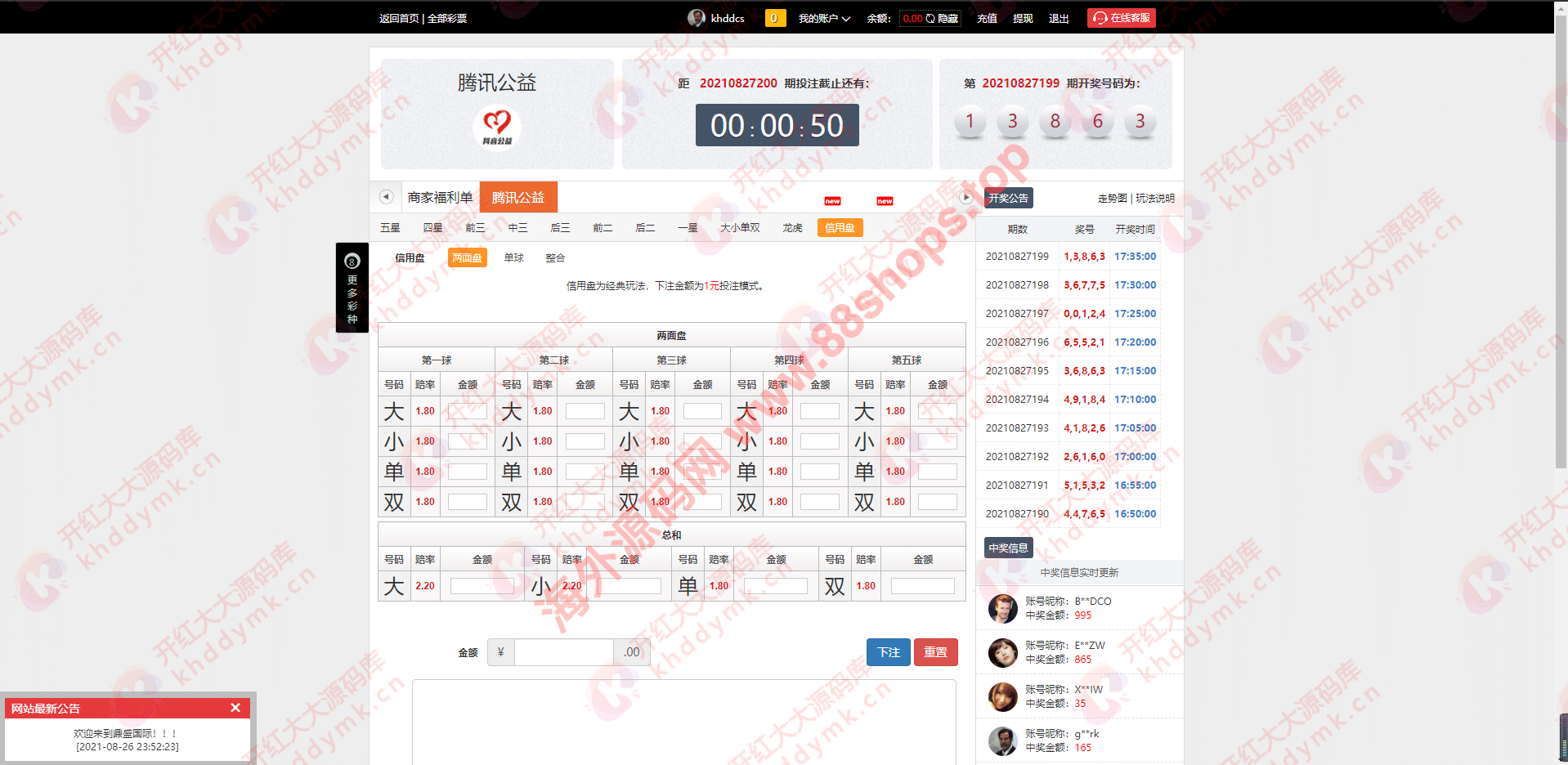Switch to the 商家福利单 tab

(x=440, y=198)
